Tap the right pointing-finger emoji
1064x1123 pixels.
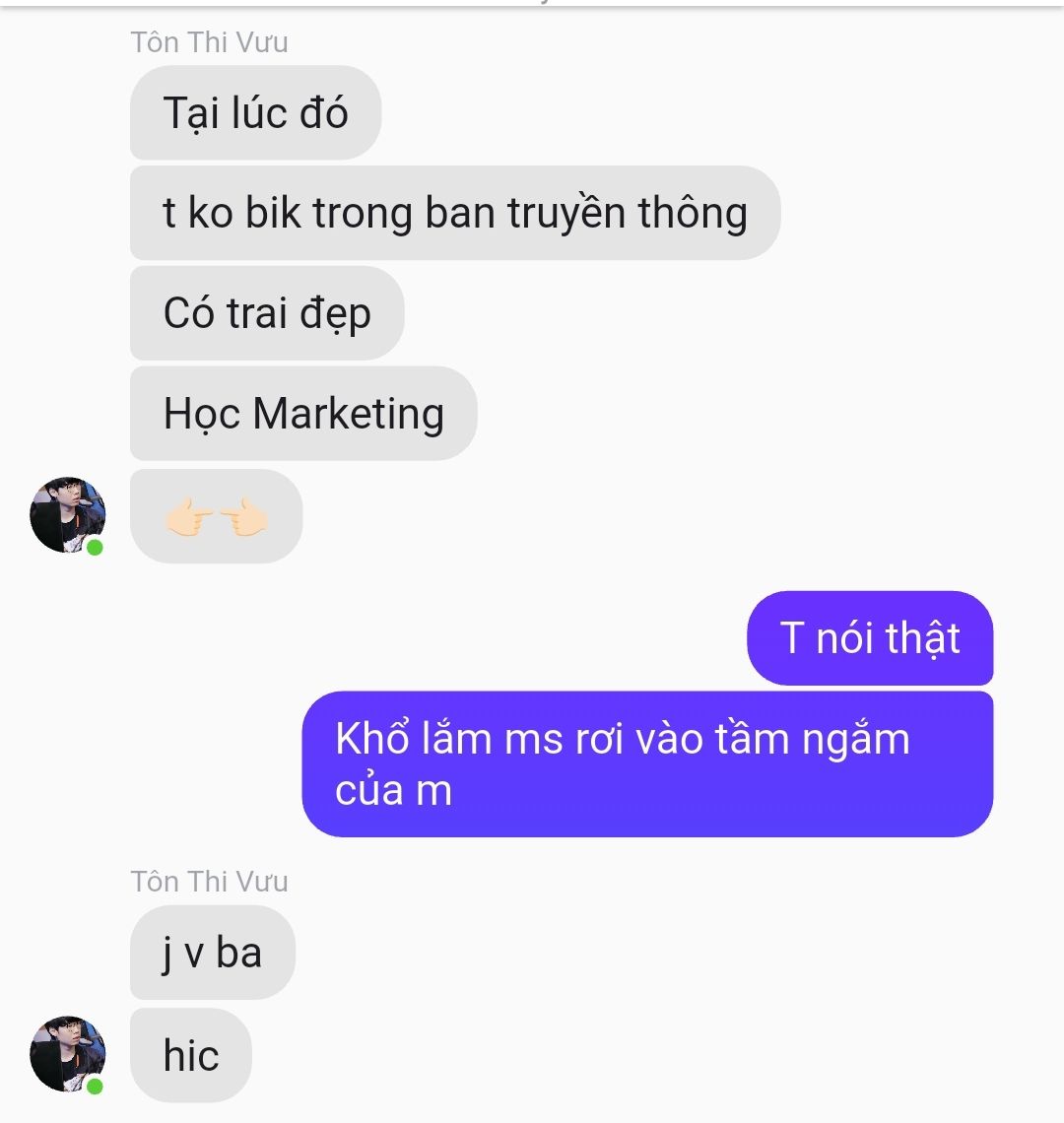pyautogui.click(x=243, y=516)
